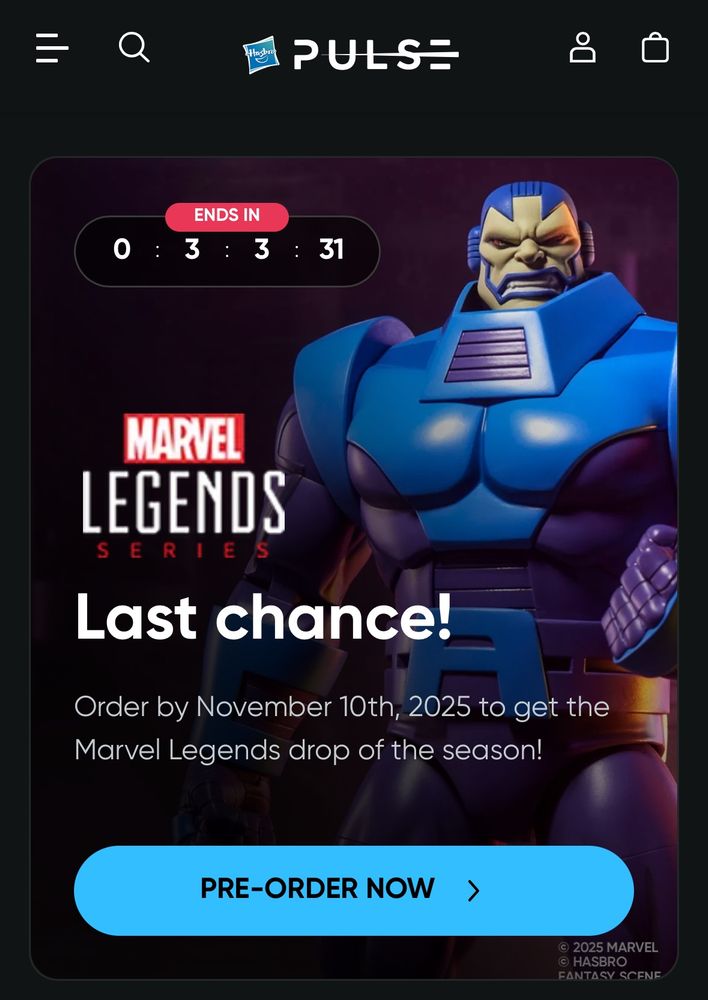Image resolution: width=708 pixels, height=1000 pixels.
Task: Click the Order by November 10th description
Action: [341, 728]
